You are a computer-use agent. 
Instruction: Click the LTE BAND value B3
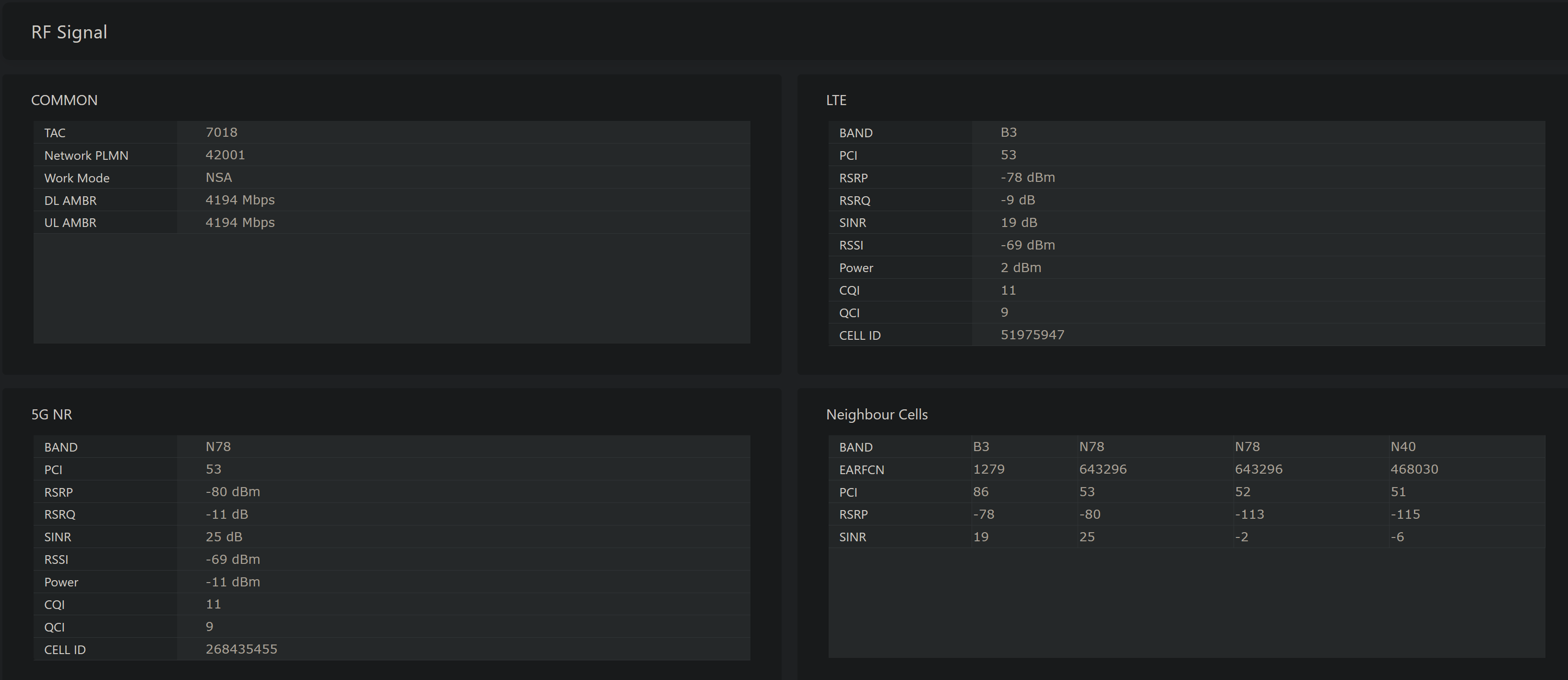[x=1008, y=132]
